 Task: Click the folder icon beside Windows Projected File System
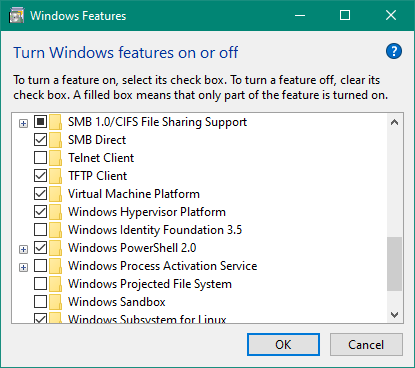[x=56, y=284]
